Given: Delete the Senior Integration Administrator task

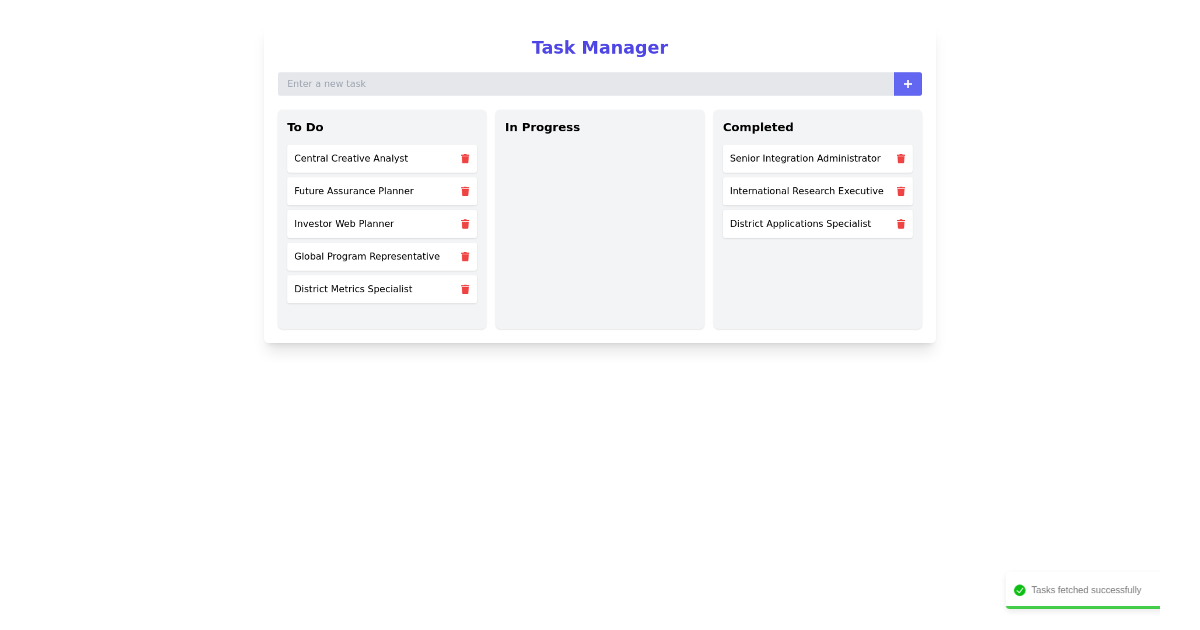Looking at the screenshot, I should point(901,158).
